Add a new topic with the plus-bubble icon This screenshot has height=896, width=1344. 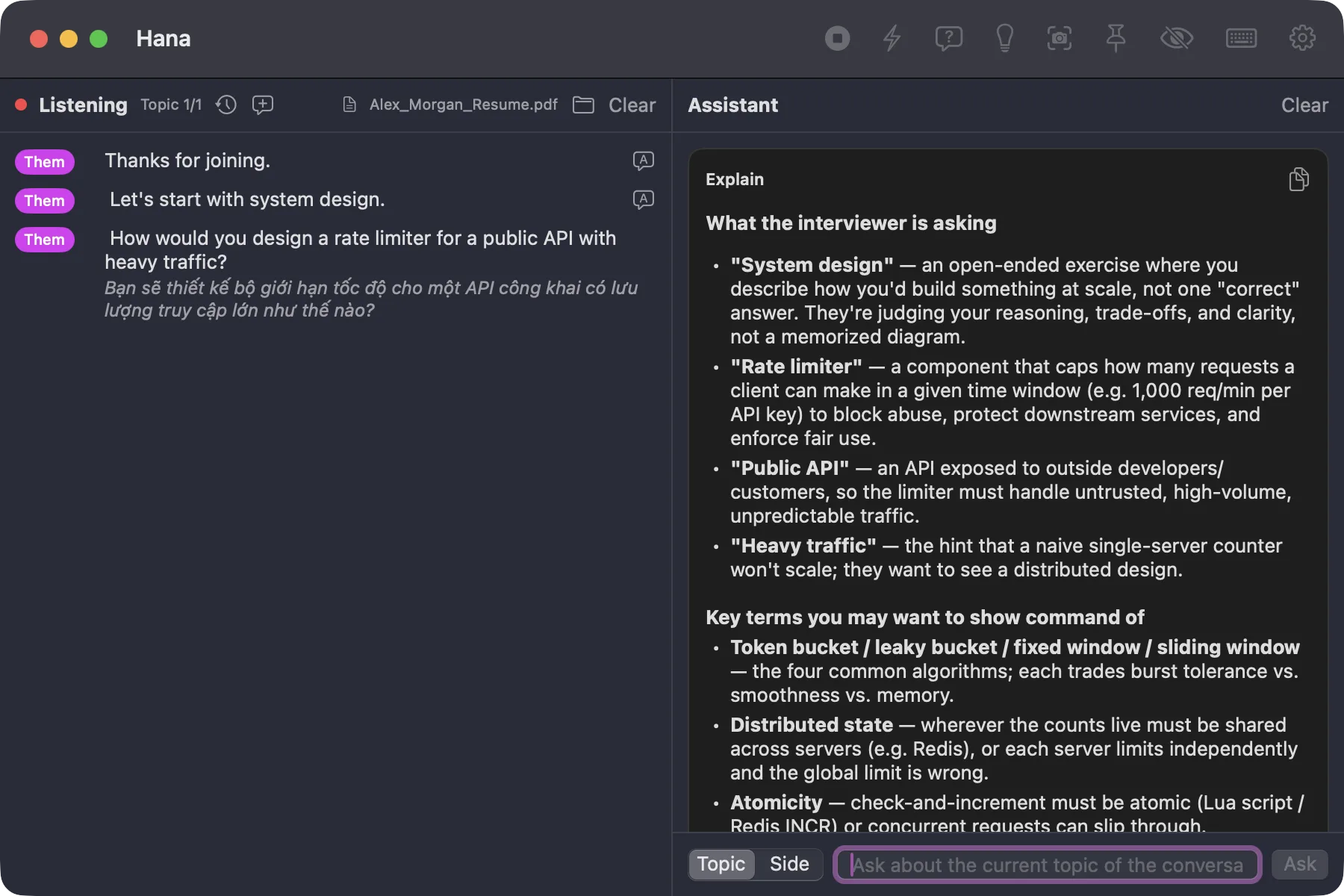(x=263, y=105)
